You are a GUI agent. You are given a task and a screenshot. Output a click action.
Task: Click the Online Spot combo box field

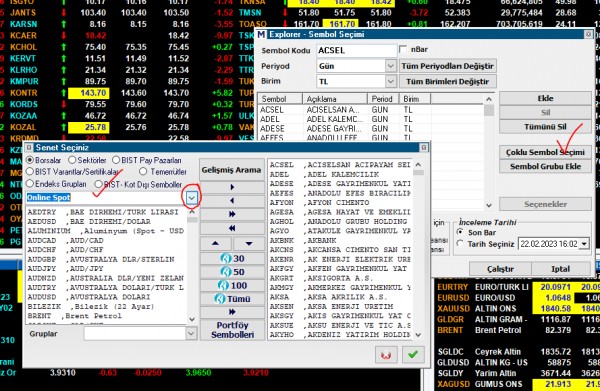coord(106,197)
